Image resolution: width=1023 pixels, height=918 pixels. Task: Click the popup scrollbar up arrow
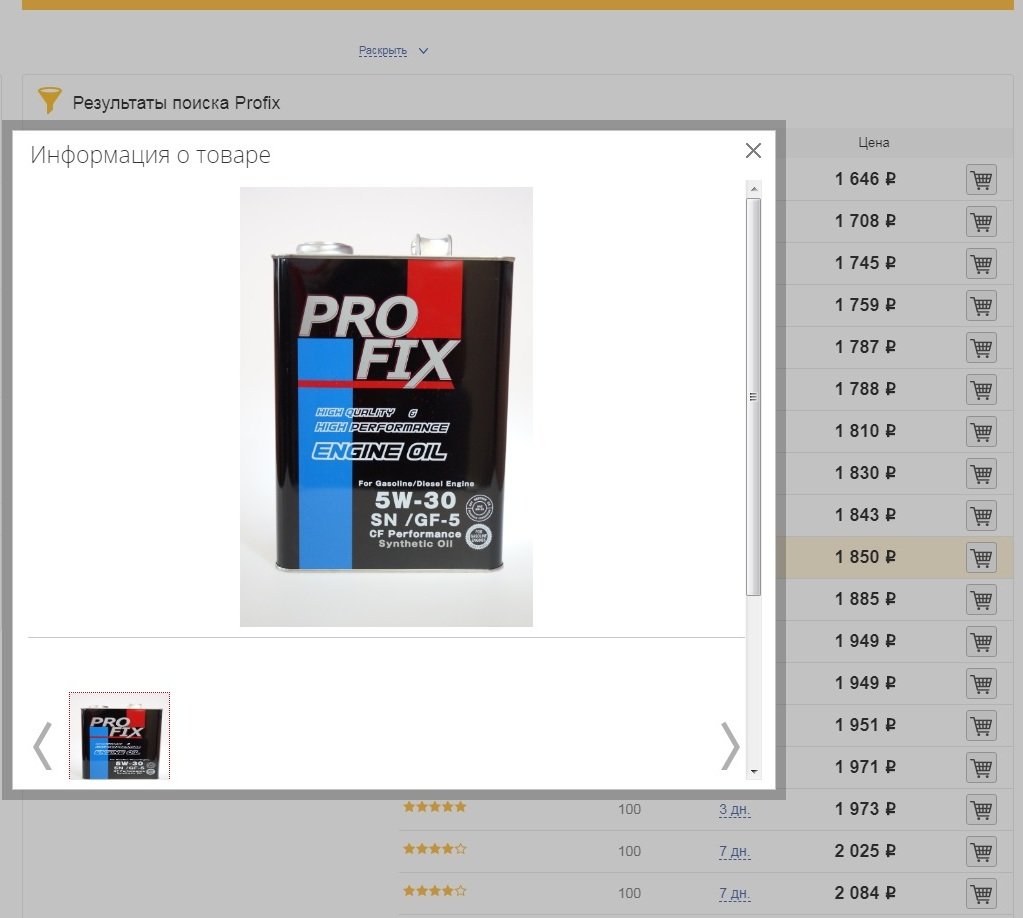point(754,189)
